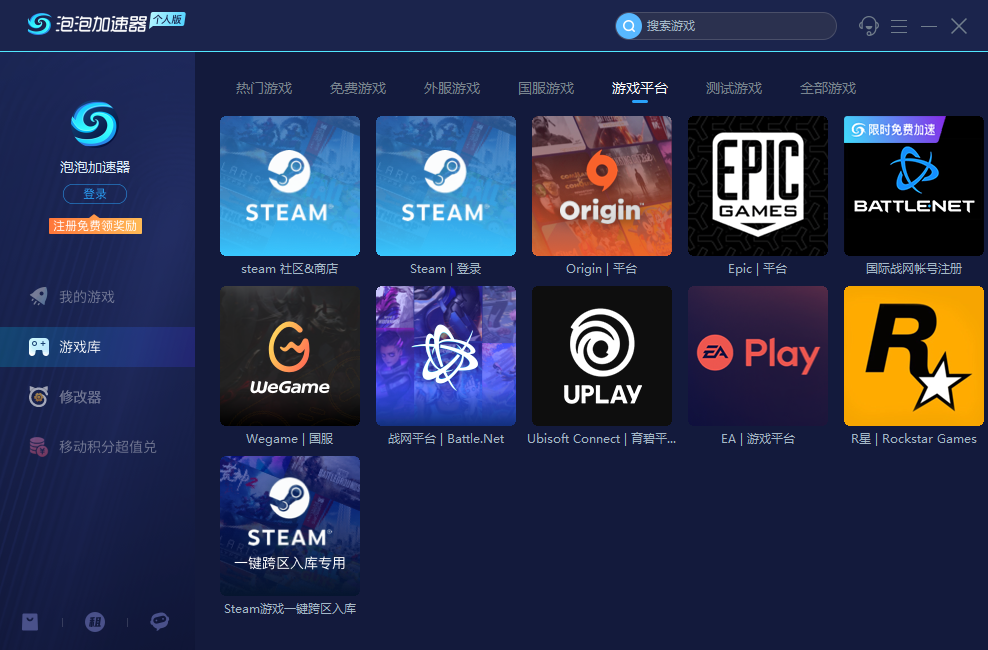
Task: Click the 个人版 badge
Action: click(168, 20)
